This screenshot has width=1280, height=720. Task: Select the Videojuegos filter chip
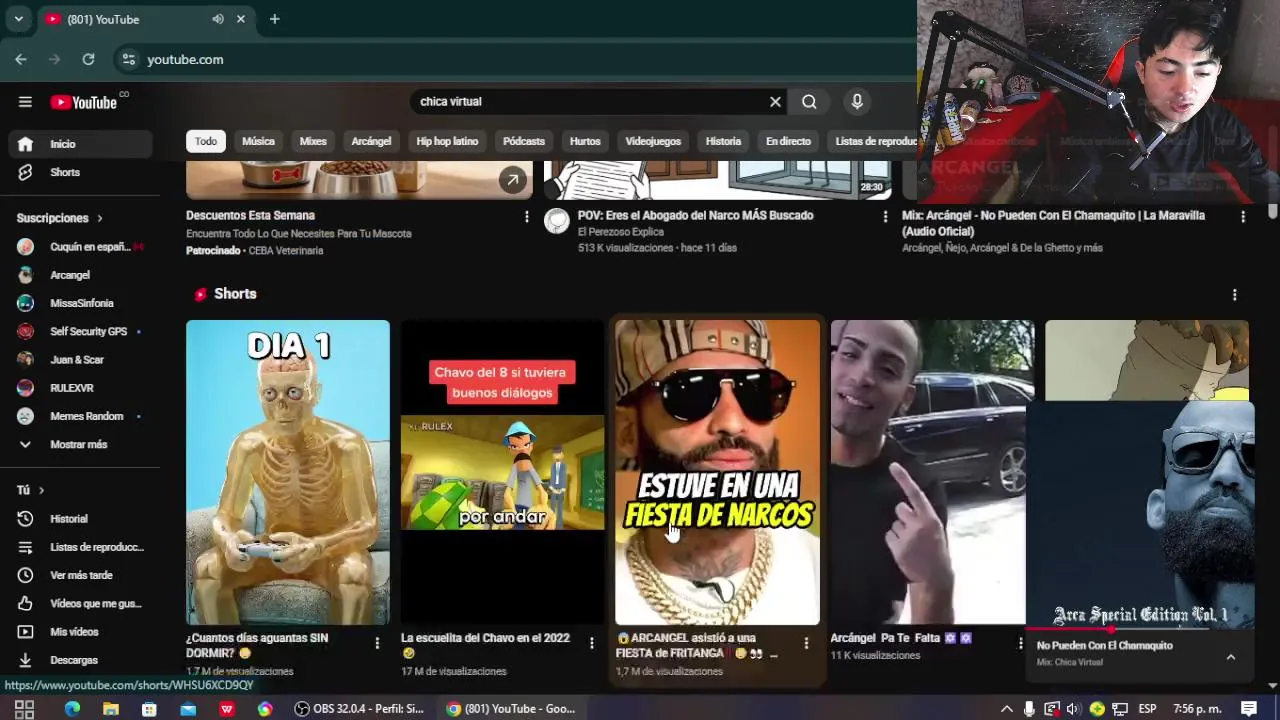coord(653,141)
